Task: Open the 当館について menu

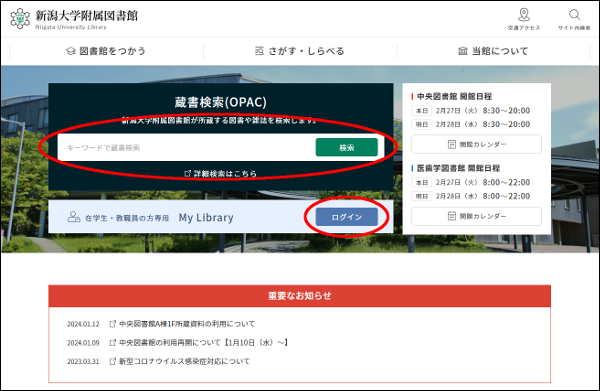Action: click(493, 51)
